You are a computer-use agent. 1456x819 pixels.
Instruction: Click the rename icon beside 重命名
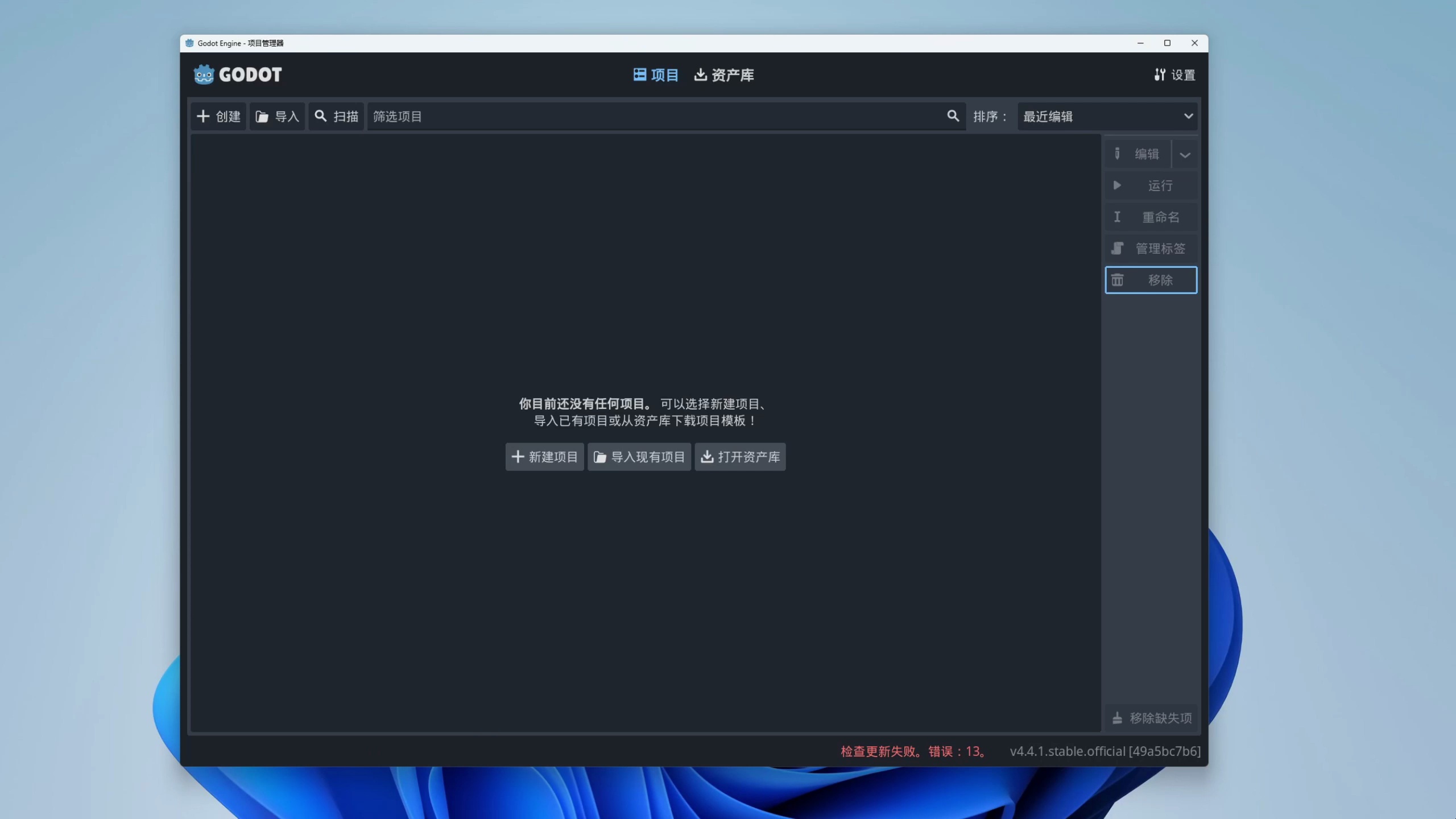[x=1116, y=217]
